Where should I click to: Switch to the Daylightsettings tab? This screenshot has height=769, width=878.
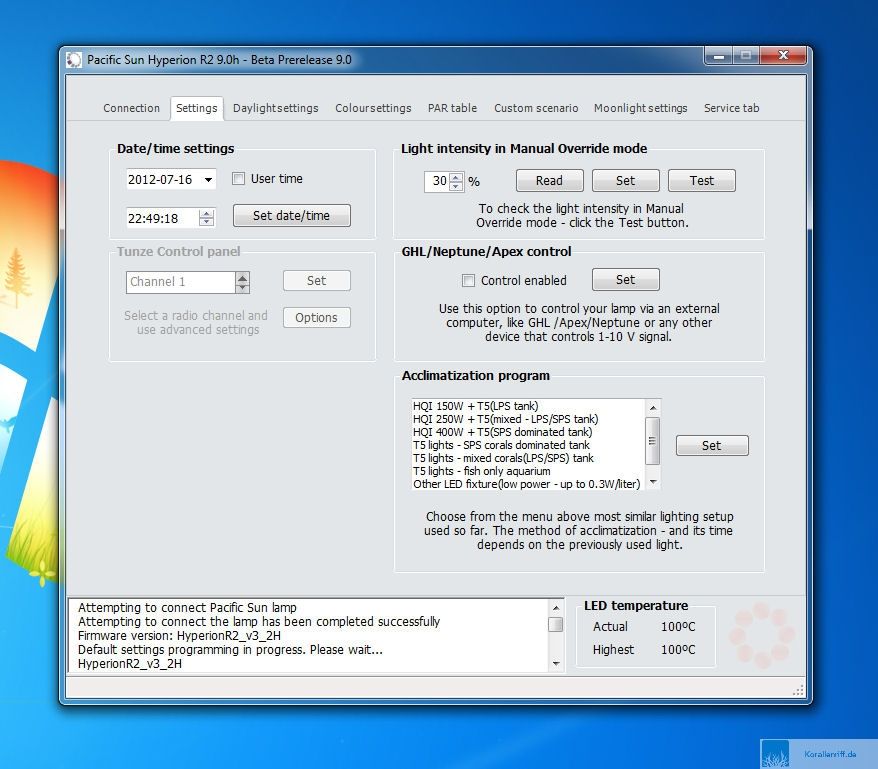[275, 108]
